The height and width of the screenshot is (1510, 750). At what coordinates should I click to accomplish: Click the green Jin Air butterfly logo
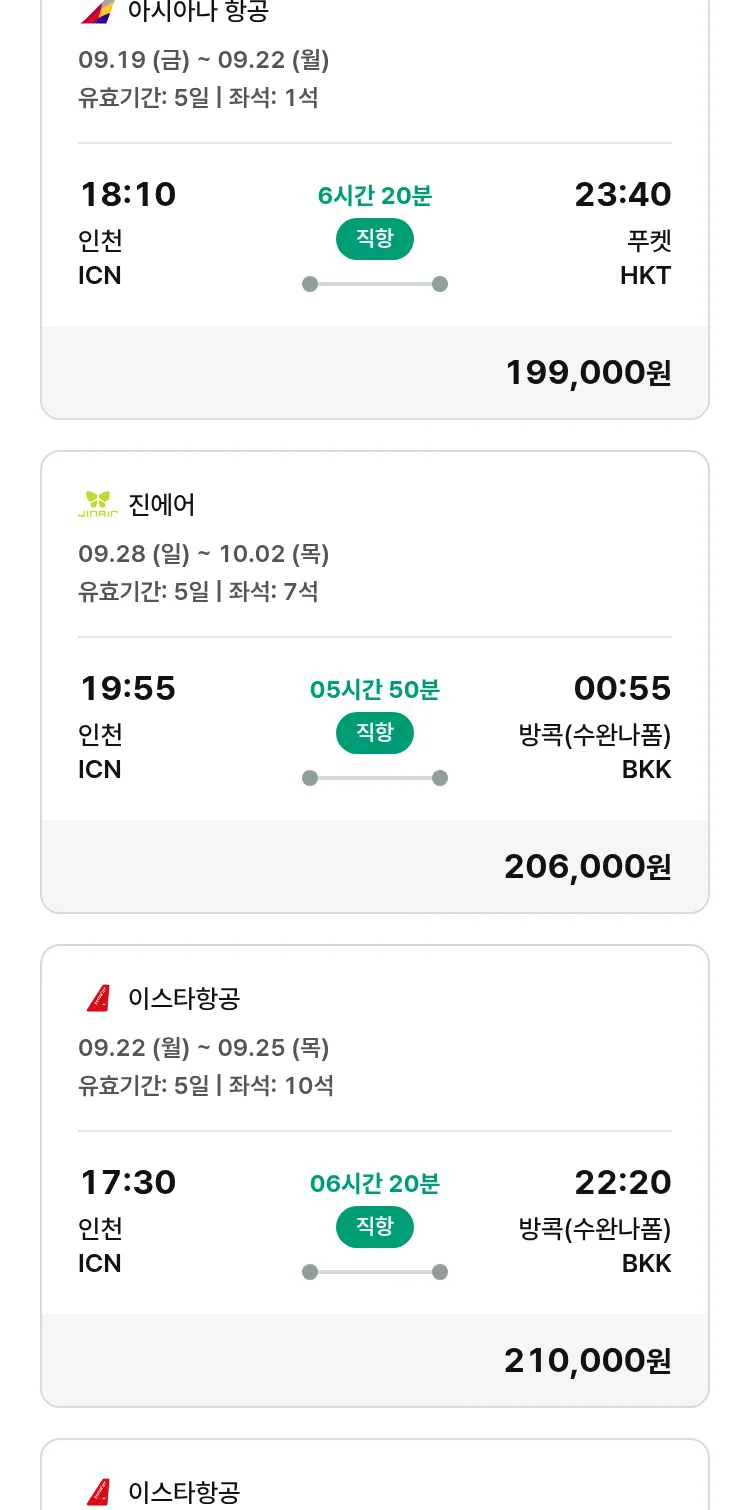tap(98, 504)
